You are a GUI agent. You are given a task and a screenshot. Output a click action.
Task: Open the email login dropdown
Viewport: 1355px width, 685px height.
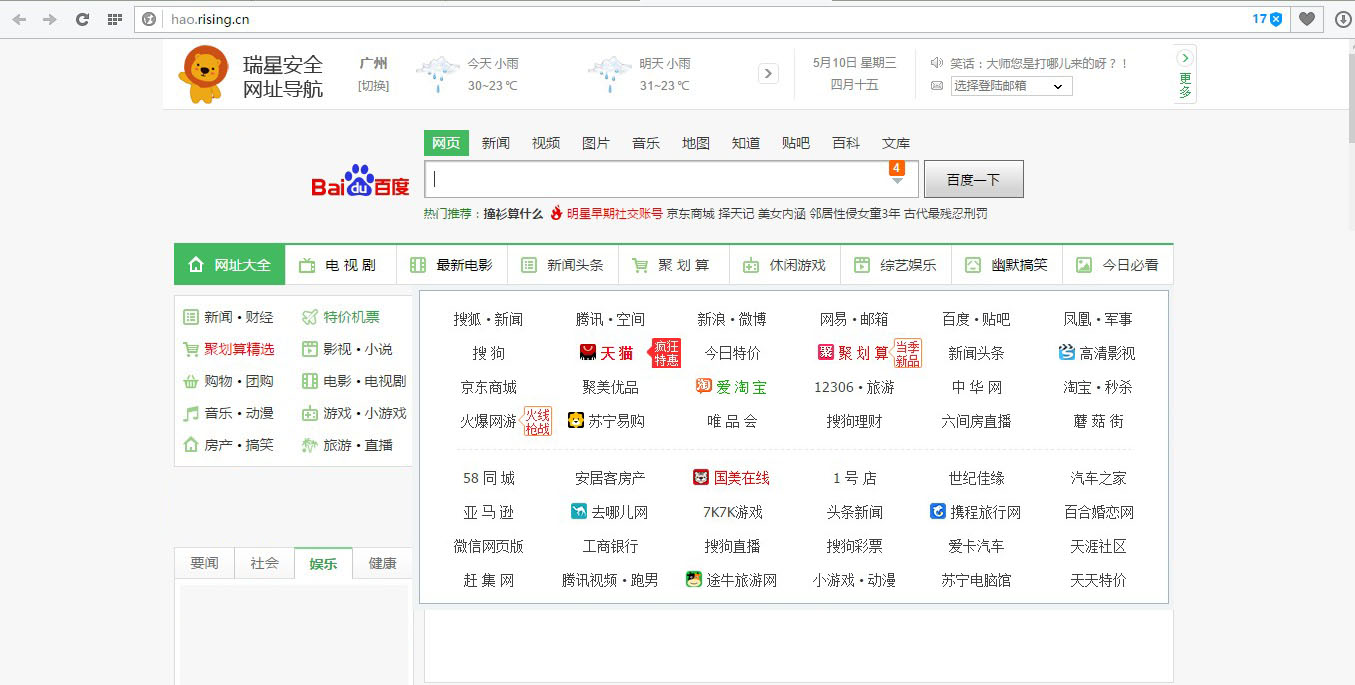[1011, 86]
